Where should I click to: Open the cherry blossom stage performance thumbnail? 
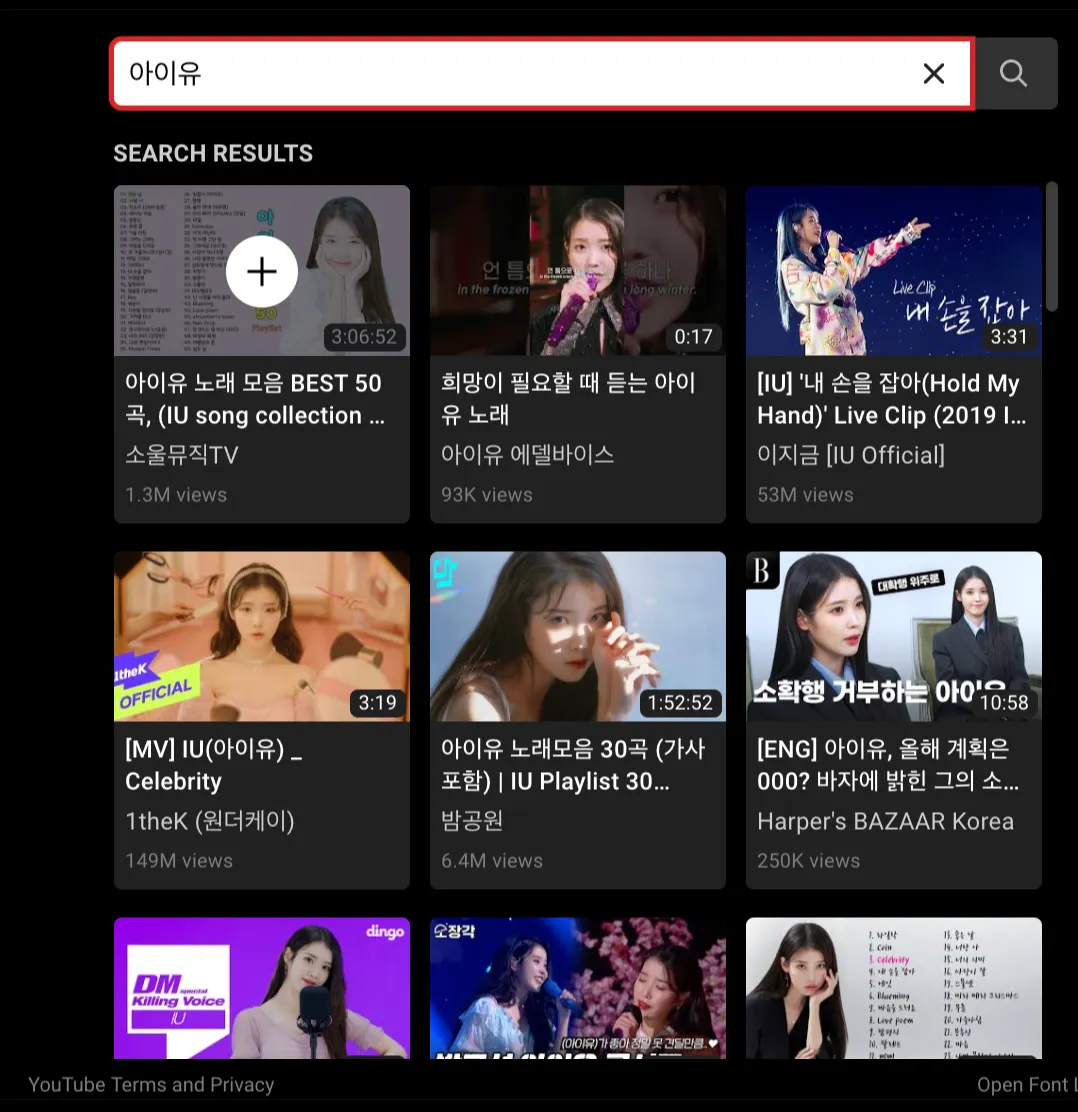(577, 988)
